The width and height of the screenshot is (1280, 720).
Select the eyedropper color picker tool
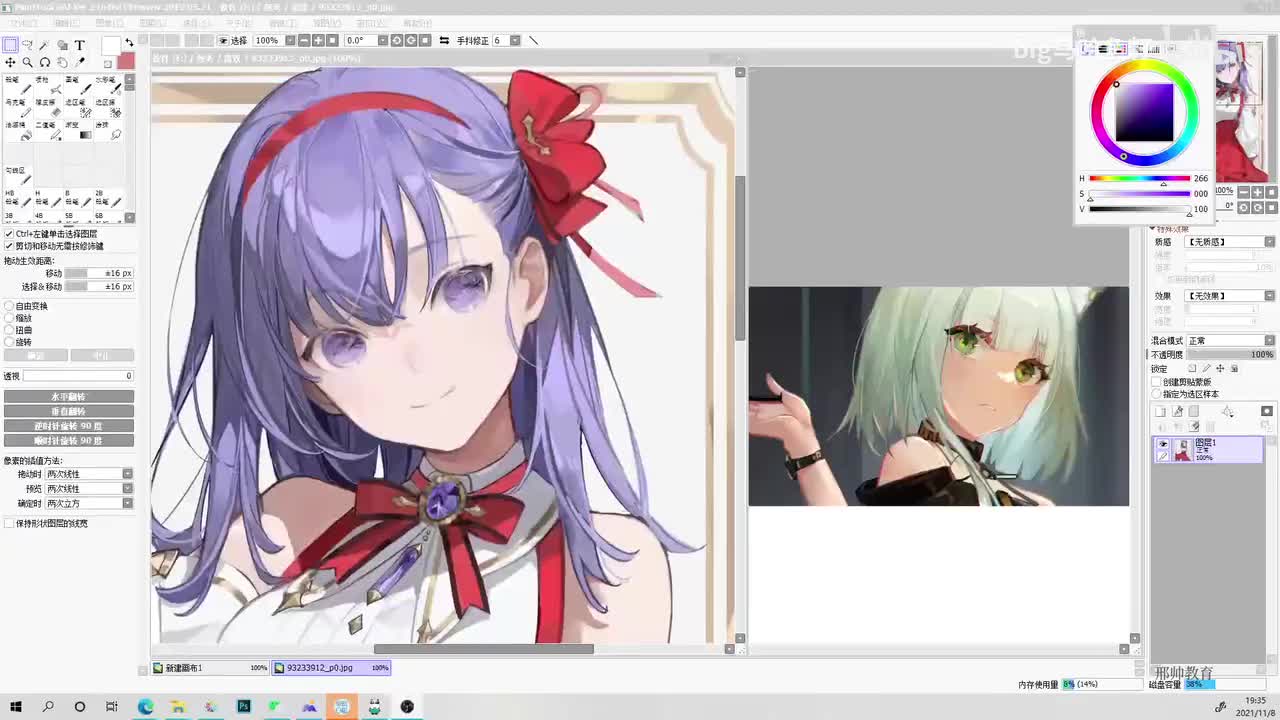click(x=80, y=62)
